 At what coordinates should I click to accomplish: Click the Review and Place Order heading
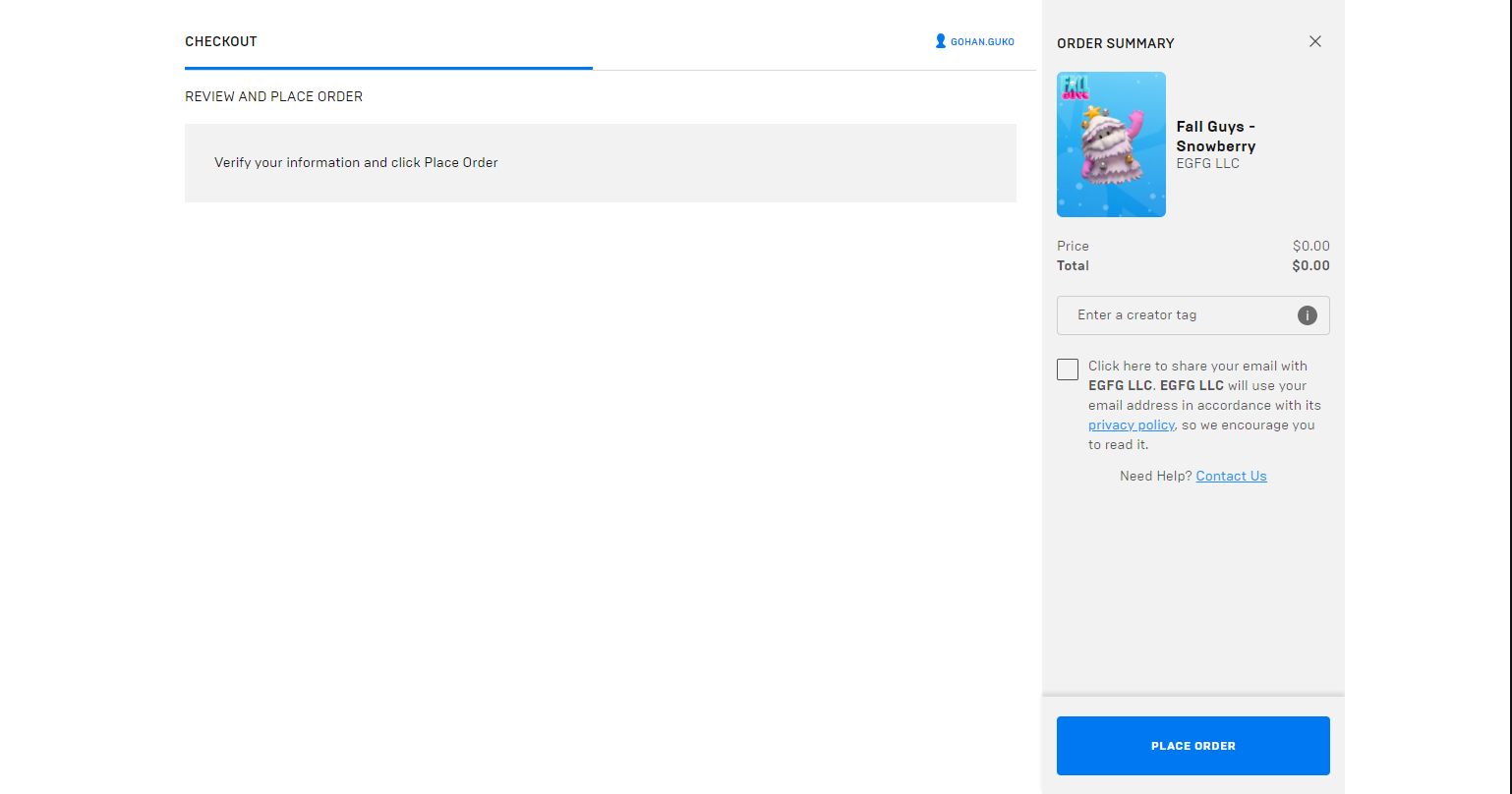[x=273, y=96]
